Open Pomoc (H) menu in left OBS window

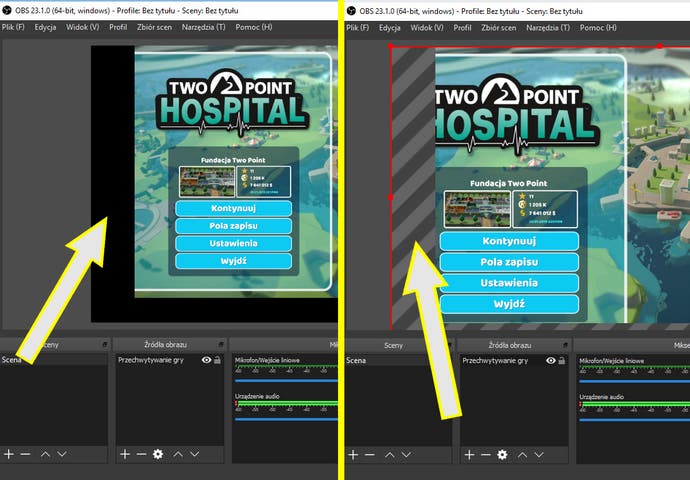[254, 27]
